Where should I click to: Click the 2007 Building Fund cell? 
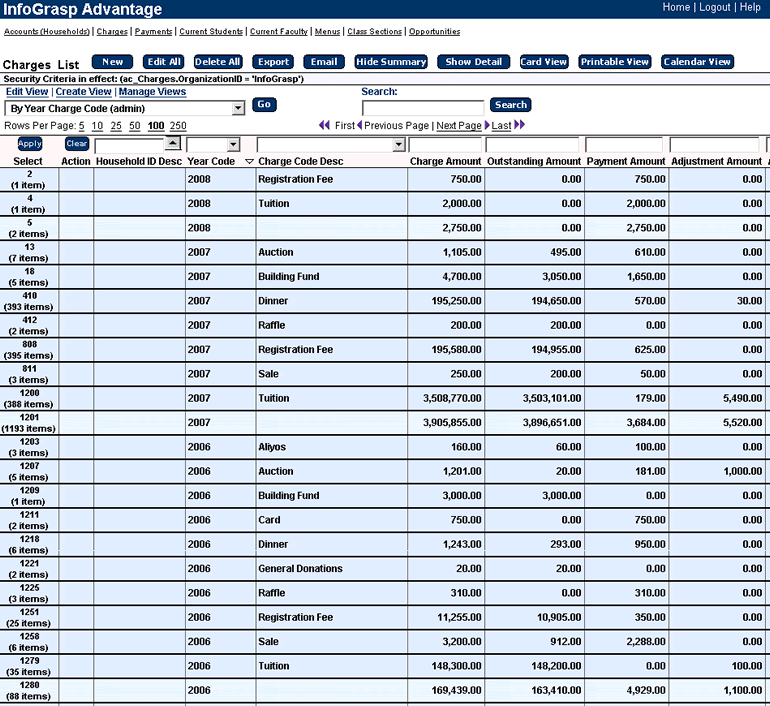click(x=331, y=276)
